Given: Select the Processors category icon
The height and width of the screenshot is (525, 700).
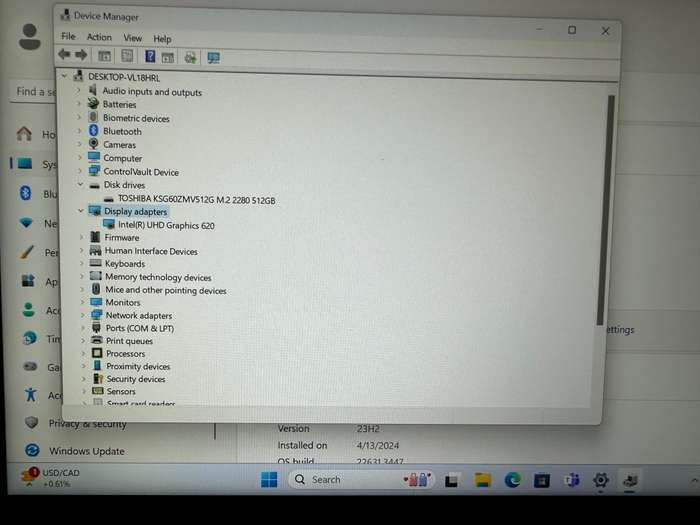Looking at the screenshot, I should click(97, 353).
